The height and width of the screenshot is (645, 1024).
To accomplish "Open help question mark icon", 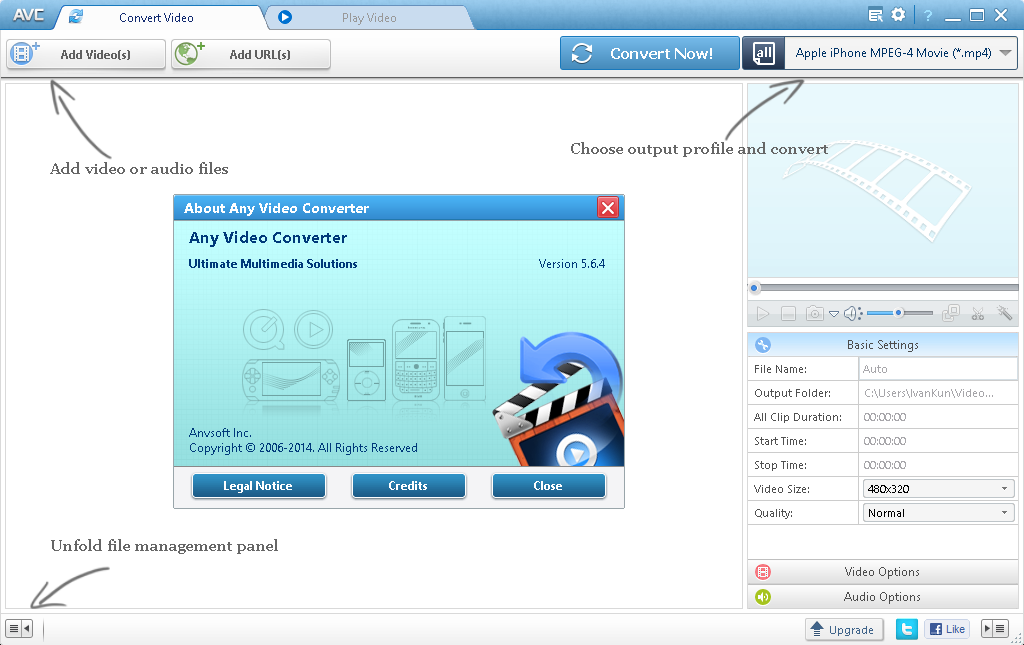I will (x=928, y=15).
